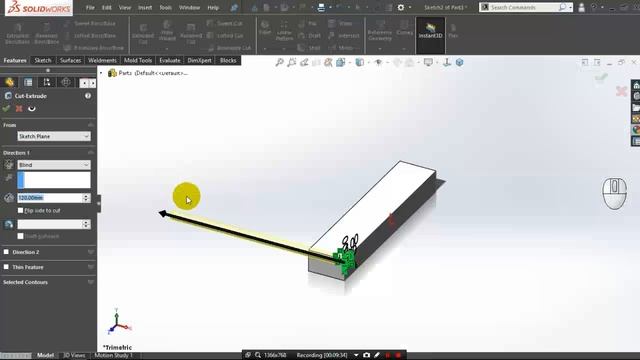Open the View Settings monitor icon
The height and width of the screenshot is (360, 640).
point(428,62)
